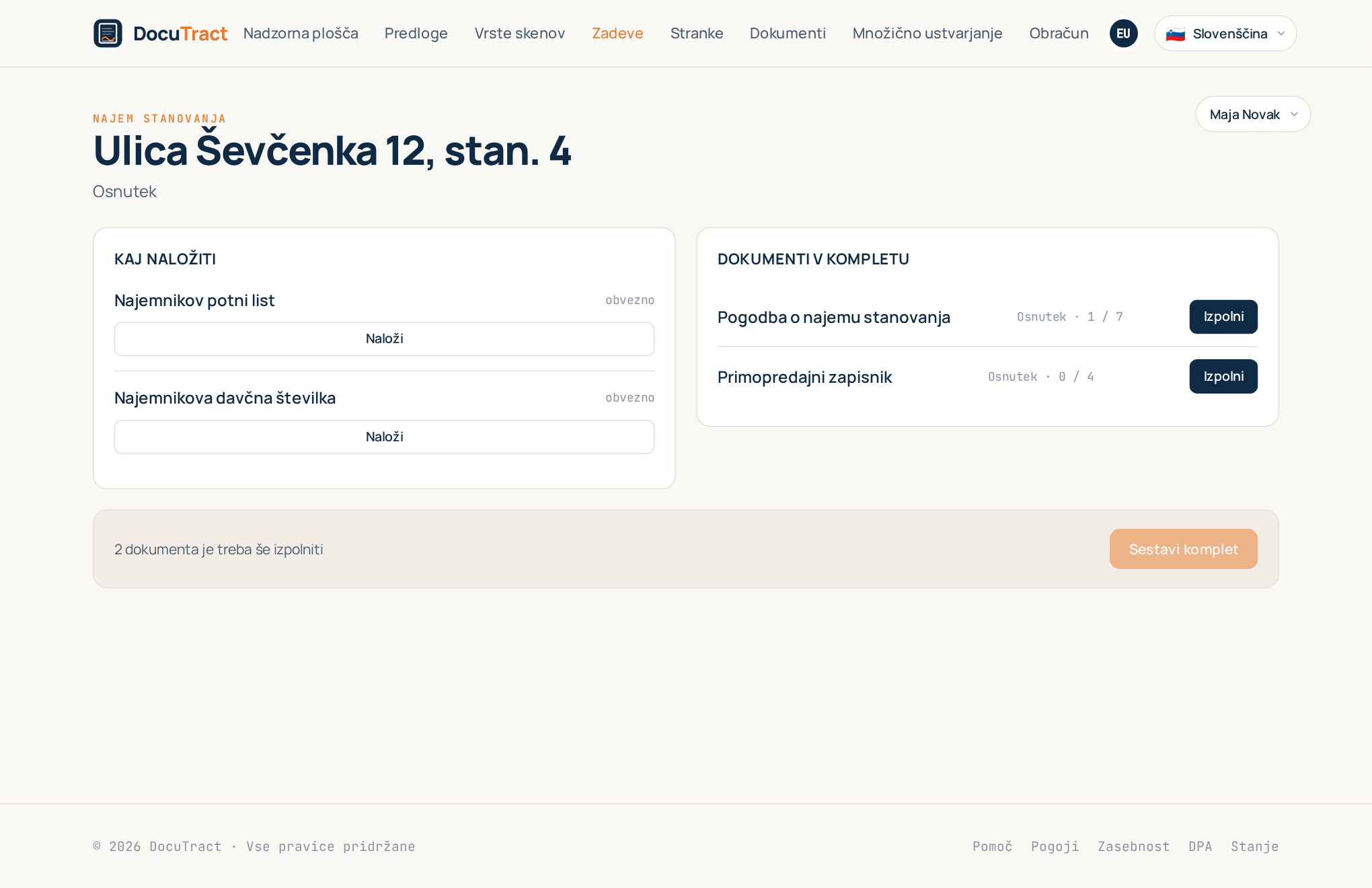Click the DocuTract logo icon

pos(108,34)
